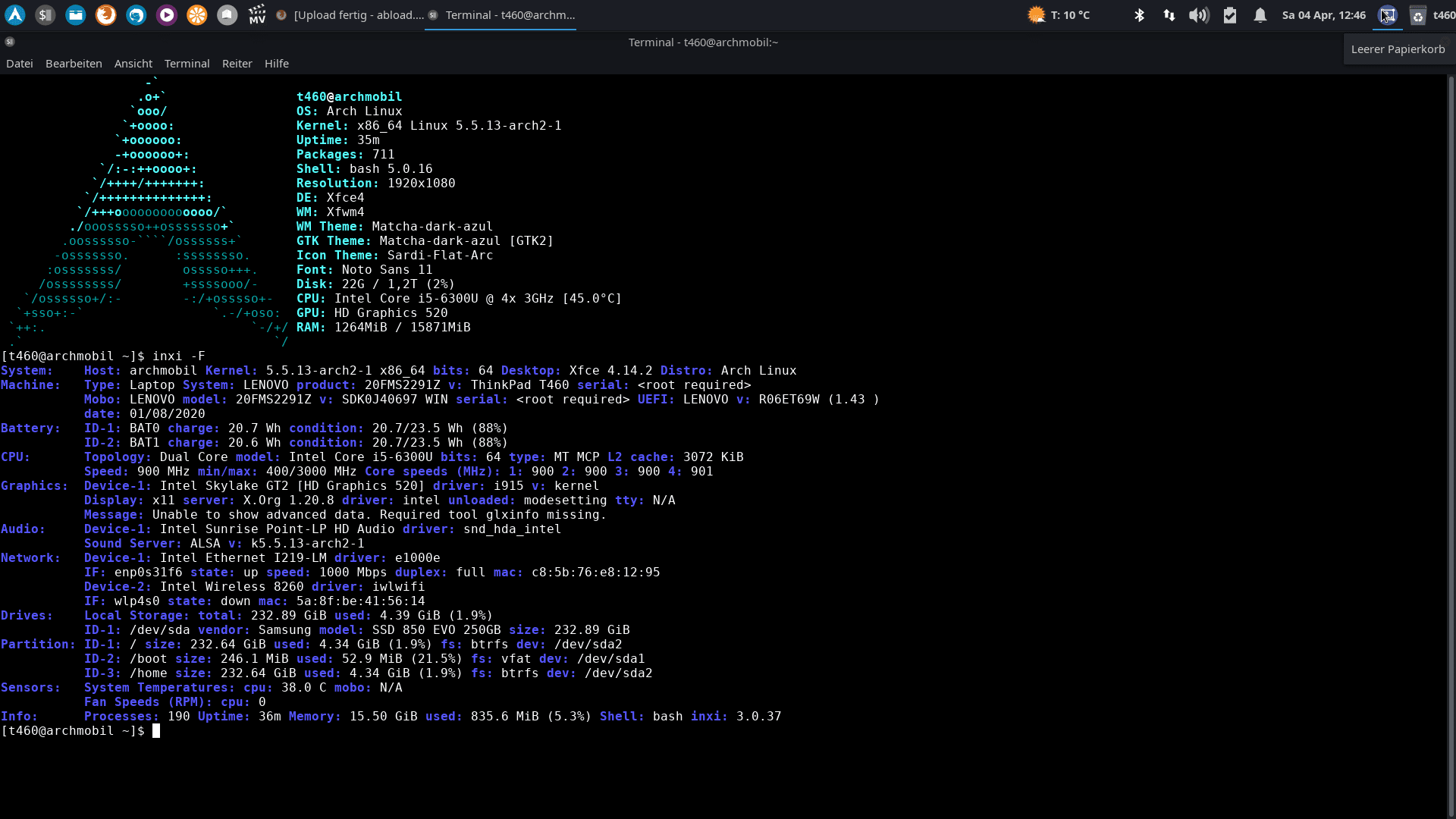Launch the MV clapperboard application
This screenshot has width=1456, height=819.
(257, 14)
